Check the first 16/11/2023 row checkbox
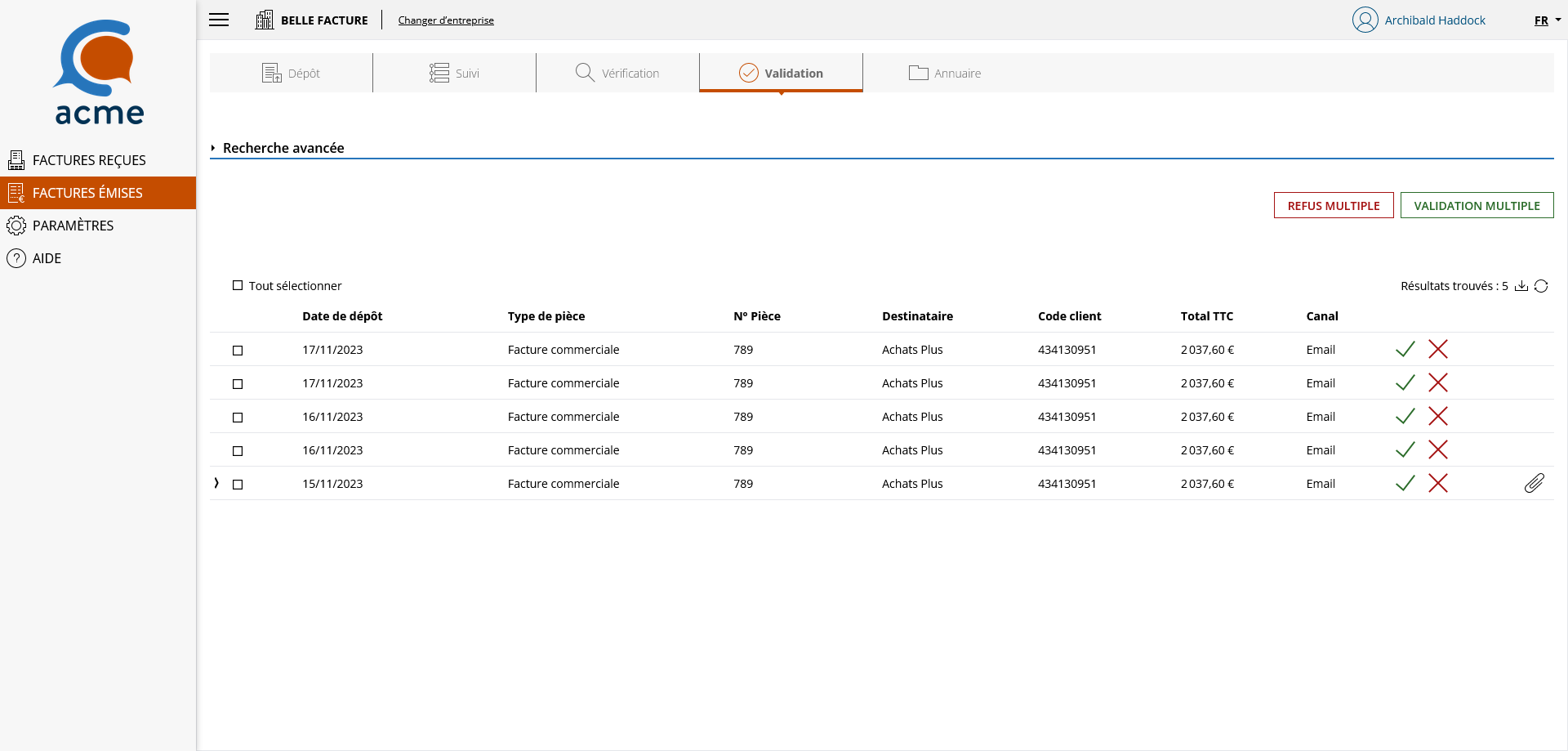 coord(238,418)
